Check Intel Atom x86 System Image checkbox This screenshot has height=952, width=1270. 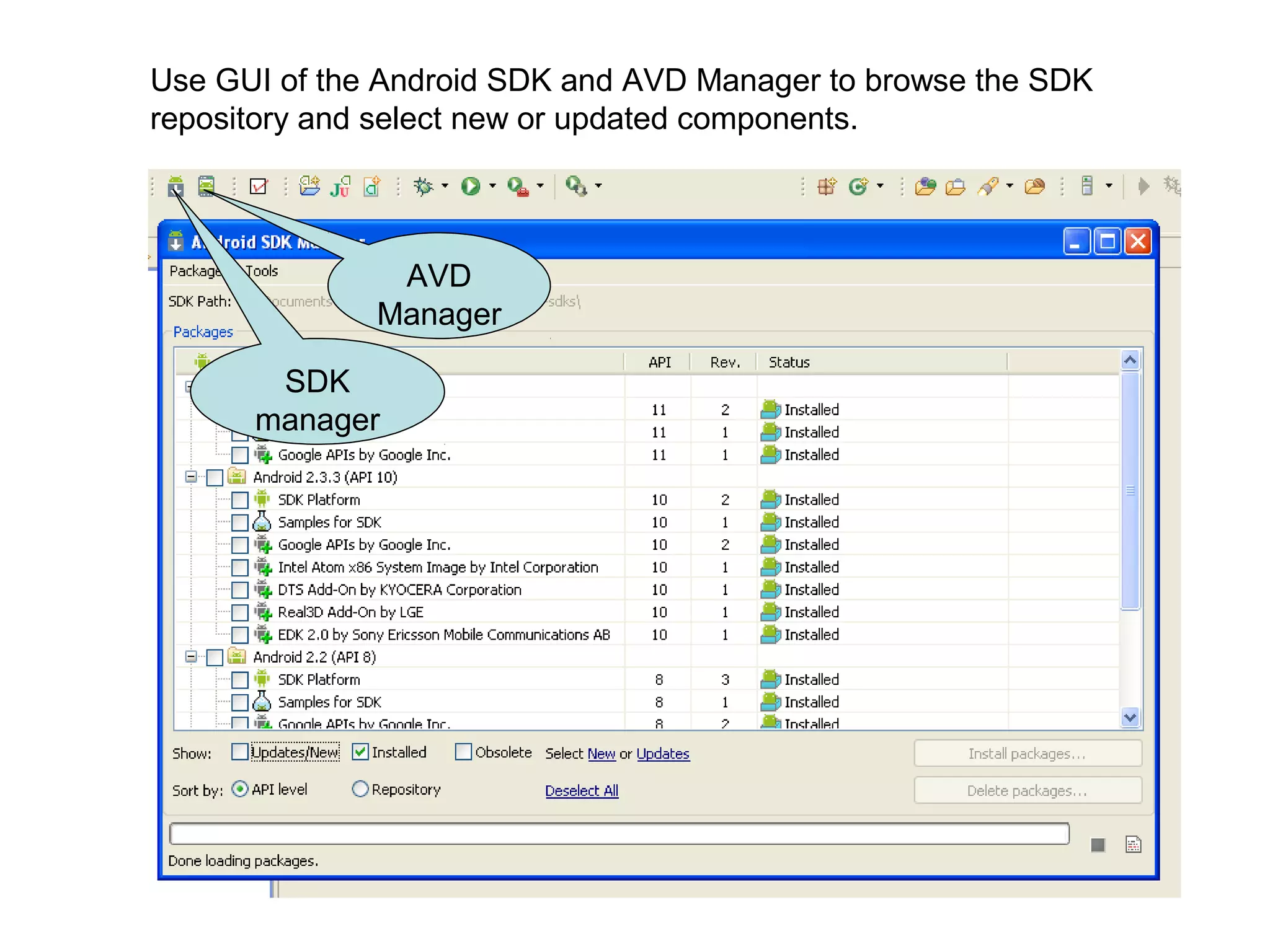pos(240,567)
